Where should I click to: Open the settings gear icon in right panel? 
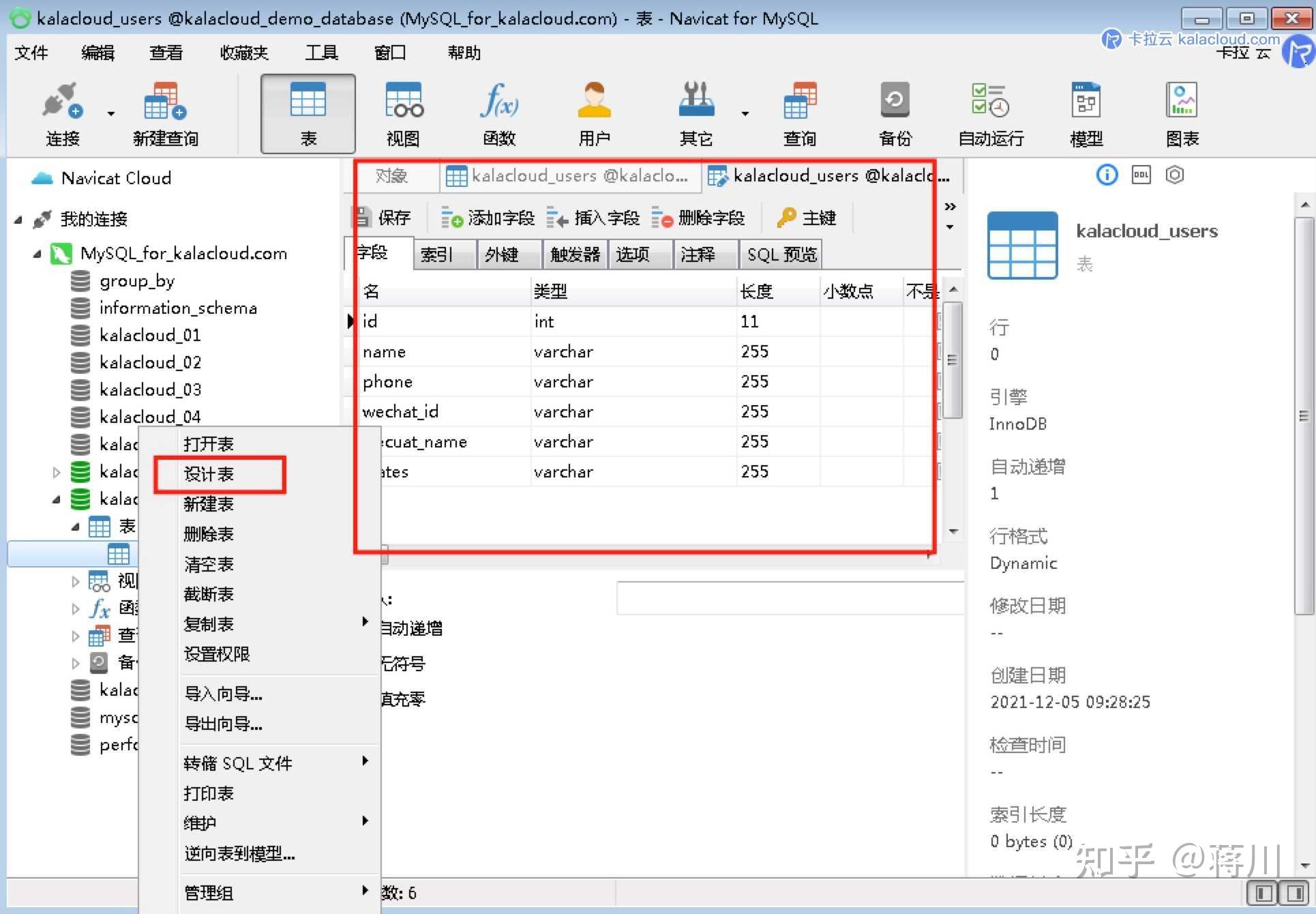coord(1174,175)
